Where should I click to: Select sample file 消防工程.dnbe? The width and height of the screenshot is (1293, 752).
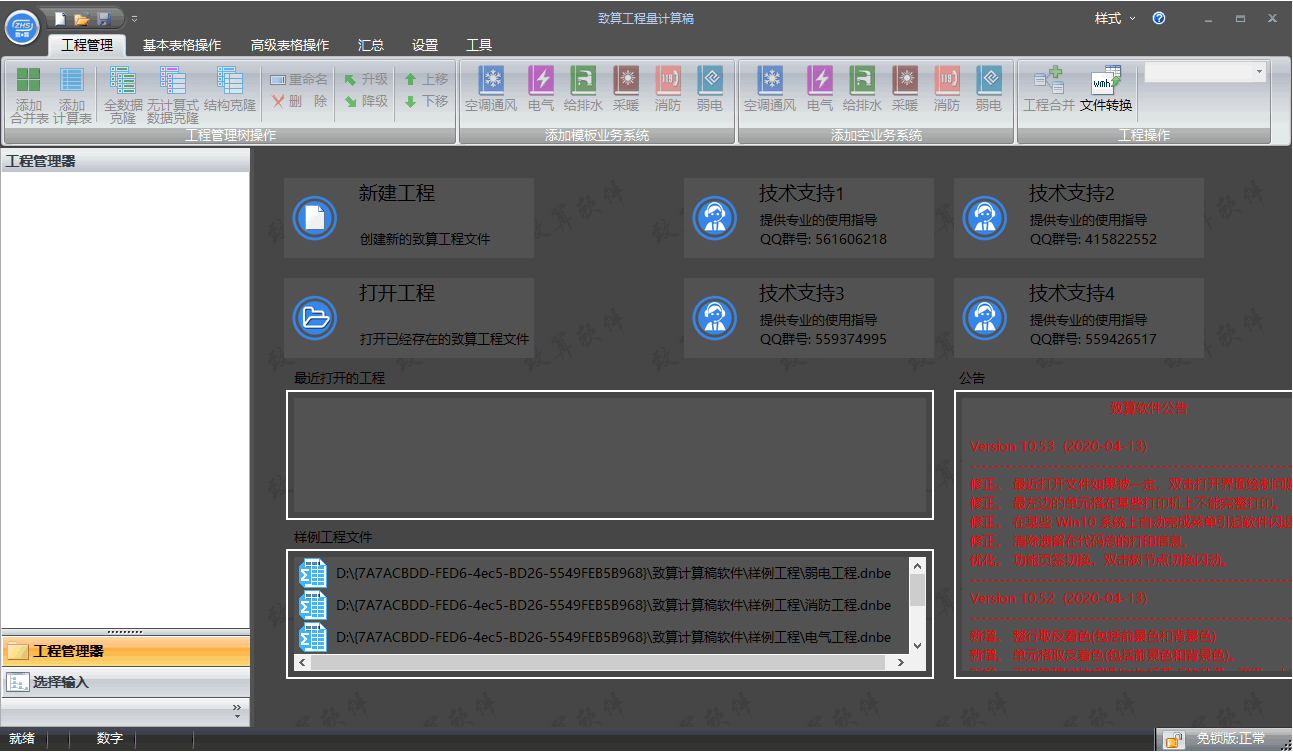601,605
